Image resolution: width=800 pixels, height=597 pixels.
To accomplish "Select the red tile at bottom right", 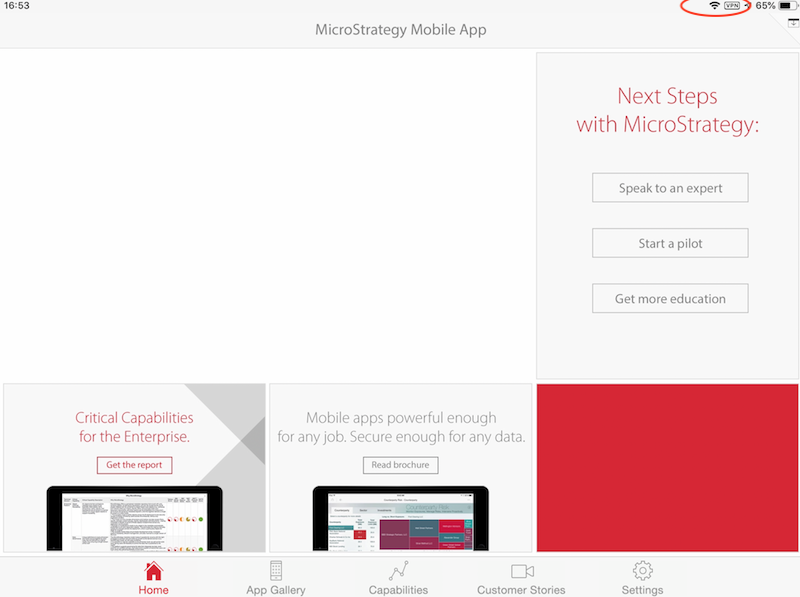I will point(666,467).
